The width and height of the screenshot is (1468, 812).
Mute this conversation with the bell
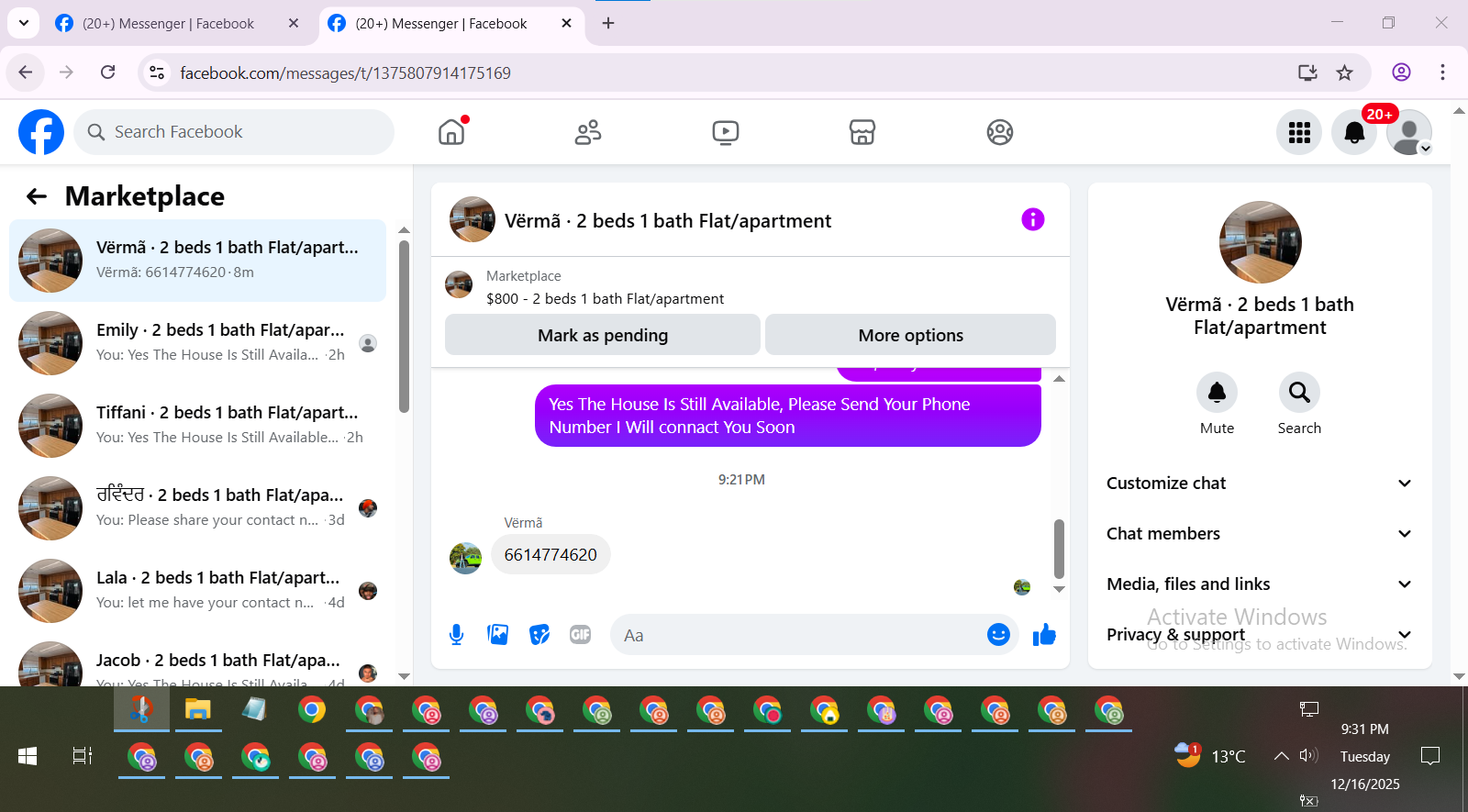click(1217, 393)
